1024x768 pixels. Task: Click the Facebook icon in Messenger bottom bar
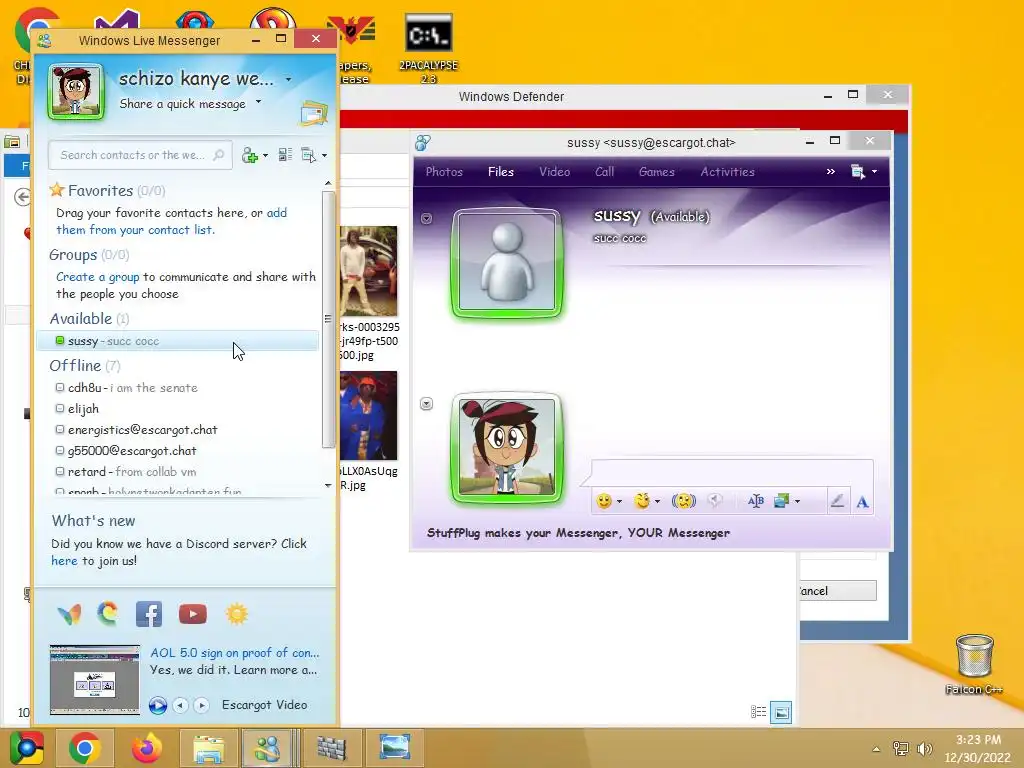149,614
